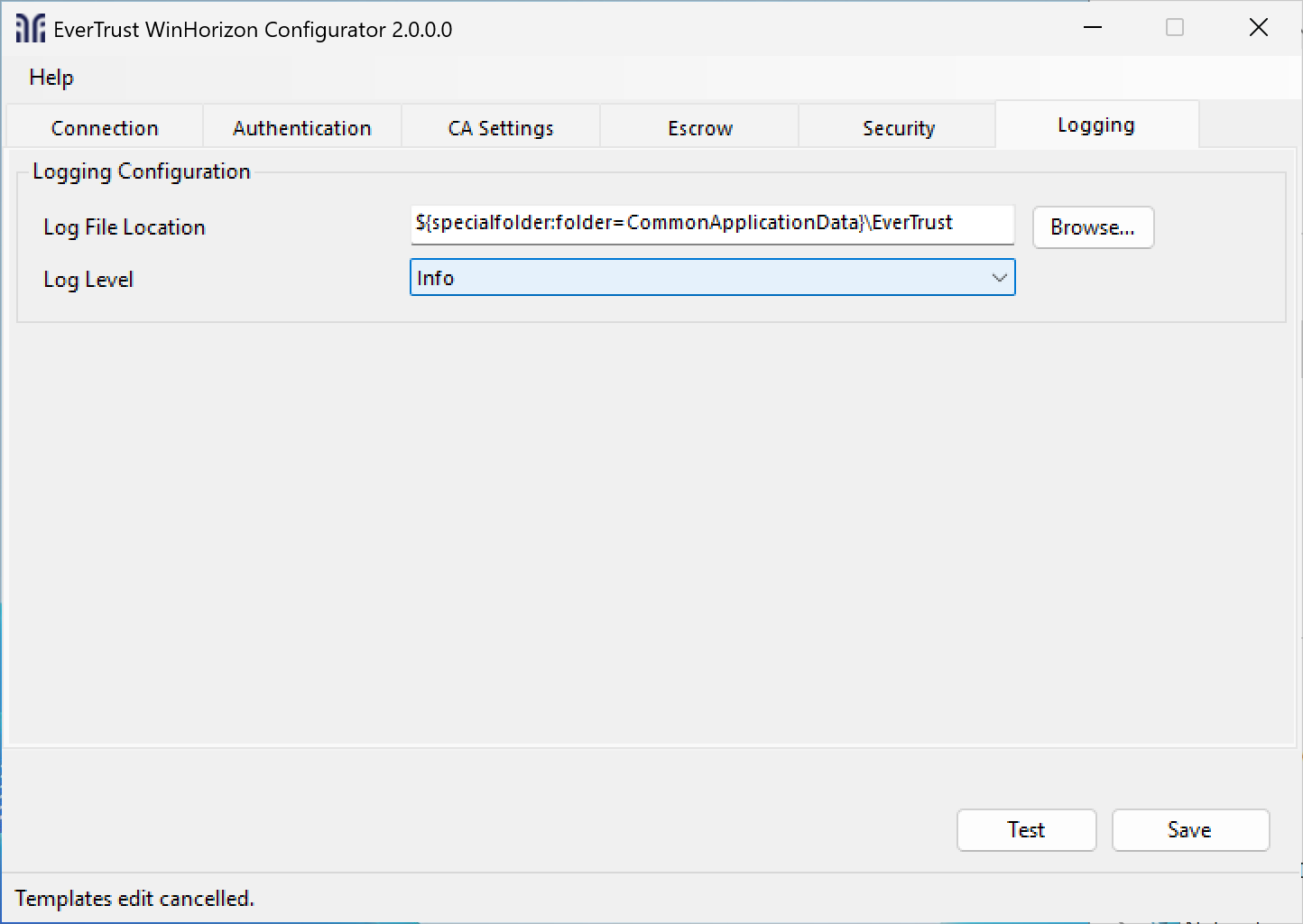
Task: Switch to the Connection tab
Action: click(x=104, y=127)
